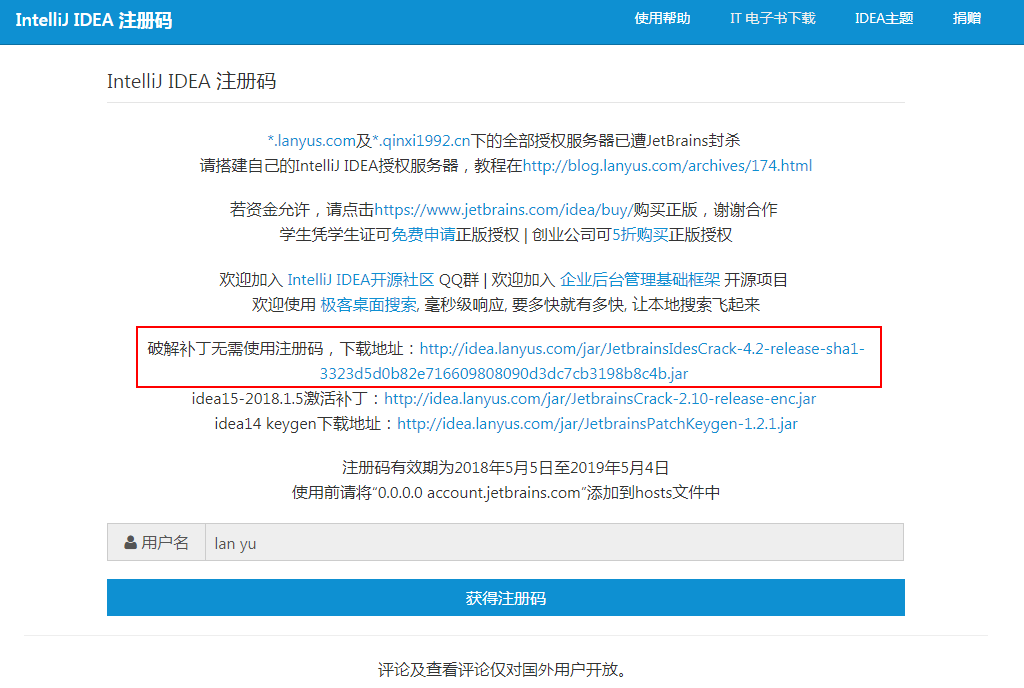
Task: Download JetbrainsPatchKeygen-1.2.1.jar link
Action: [x=598, y=424]
